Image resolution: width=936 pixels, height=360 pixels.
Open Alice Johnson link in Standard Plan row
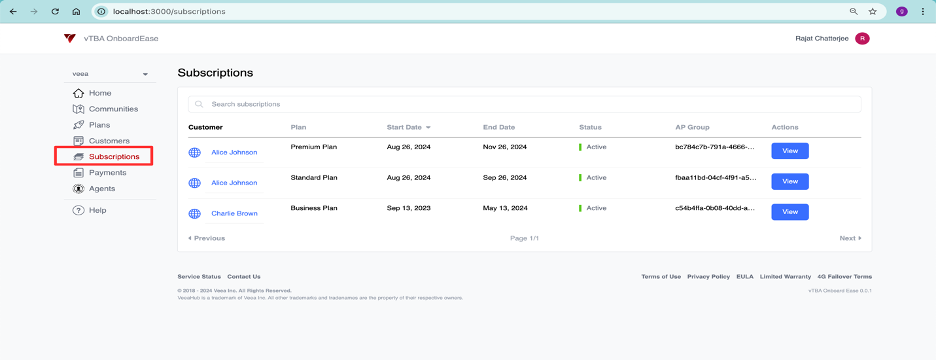(x=234, y=183)
